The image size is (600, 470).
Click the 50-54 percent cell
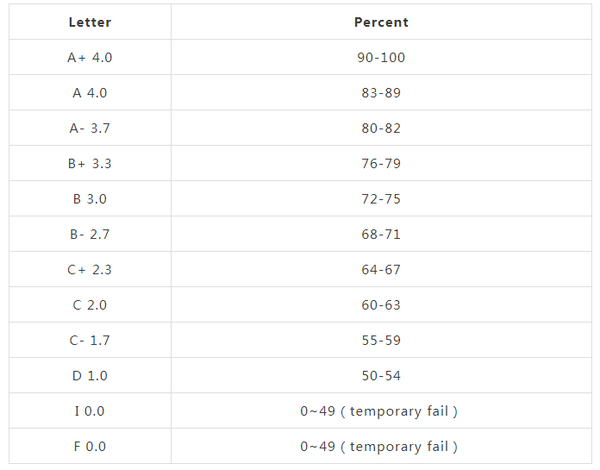[381, 376]
